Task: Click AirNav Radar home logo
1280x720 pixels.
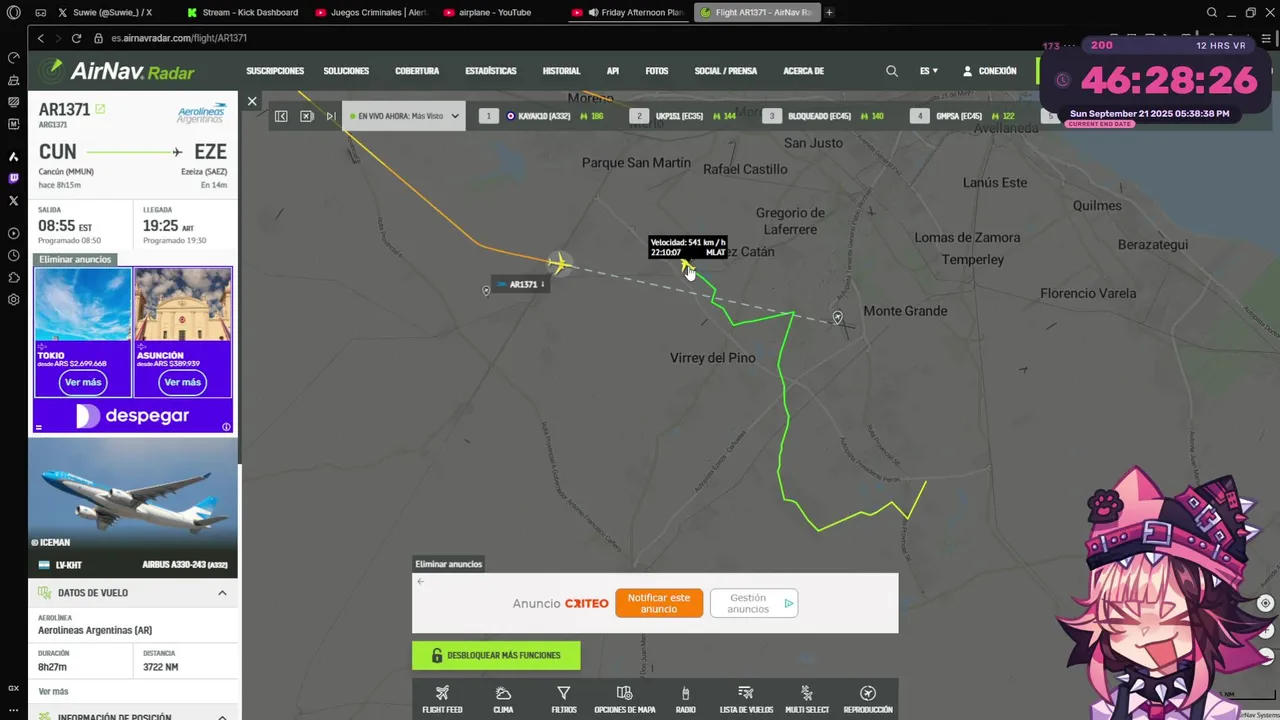Action: (x=117, y=71)
